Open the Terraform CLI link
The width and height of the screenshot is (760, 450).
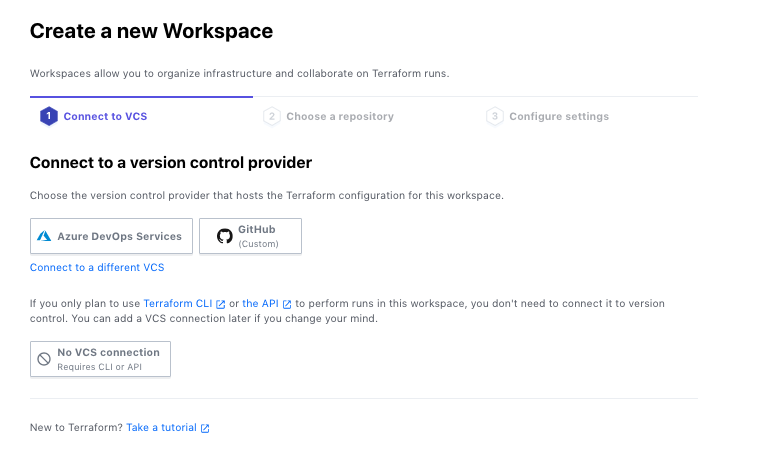(178, 304)
